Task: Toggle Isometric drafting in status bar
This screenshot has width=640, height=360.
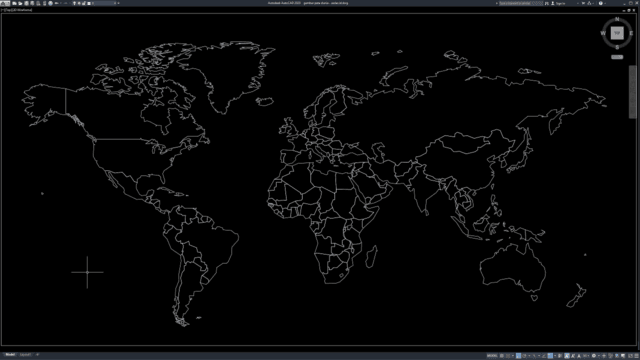Action: [x=534, y=356]
